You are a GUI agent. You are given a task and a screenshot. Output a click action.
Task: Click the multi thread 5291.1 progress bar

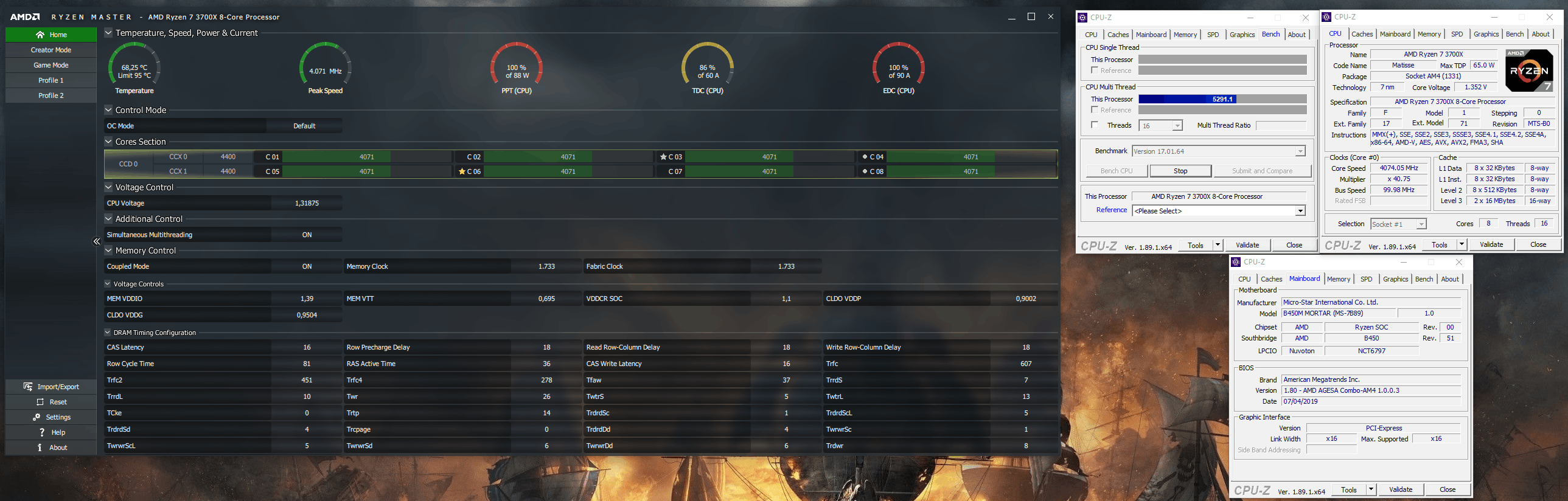1222,99
